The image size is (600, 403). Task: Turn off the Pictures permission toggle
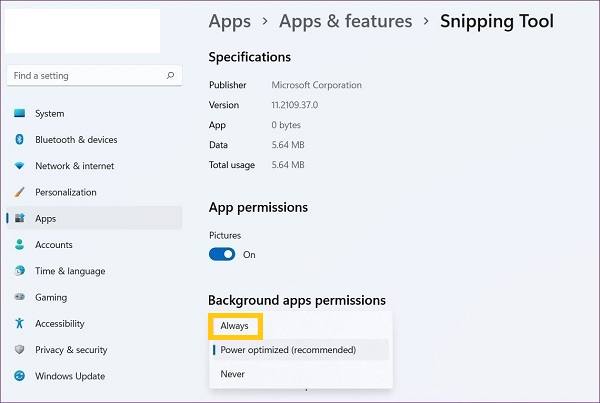click(222, 255)
